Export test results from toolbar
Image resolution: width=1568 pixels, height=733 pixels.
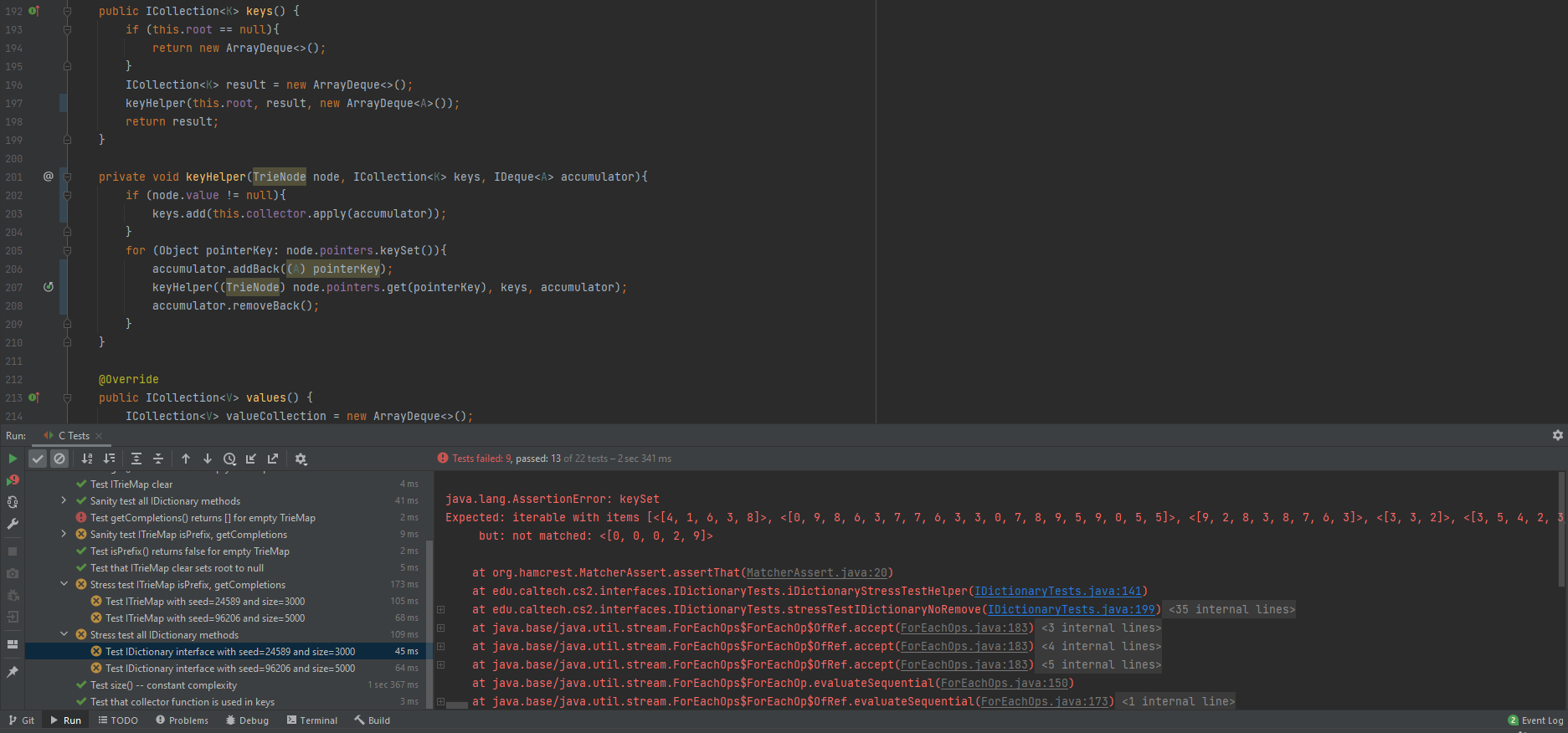click(273, 459)
